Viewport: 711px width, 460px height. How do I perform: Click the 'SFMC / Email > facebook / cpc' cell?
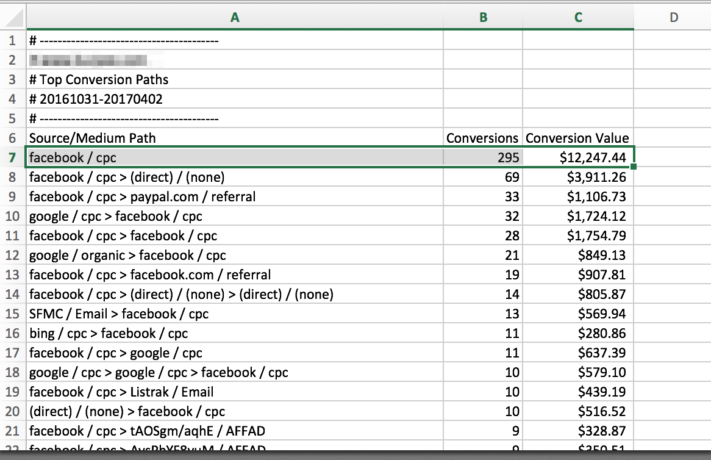pos(121,314)
